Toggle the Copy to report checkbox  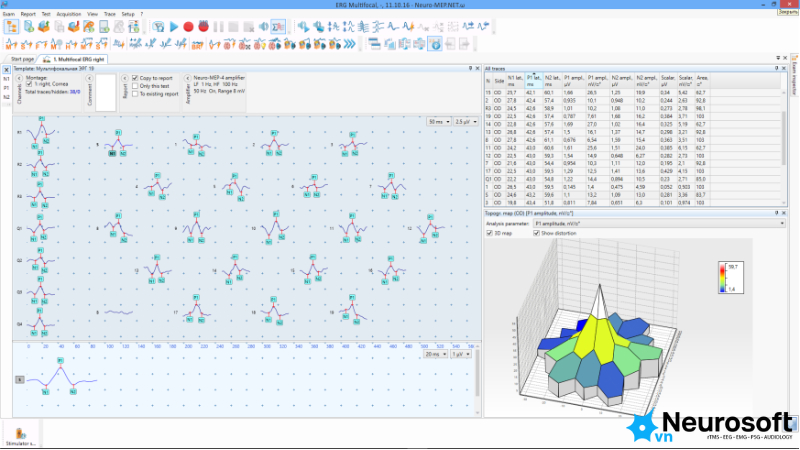coord(135,78)
